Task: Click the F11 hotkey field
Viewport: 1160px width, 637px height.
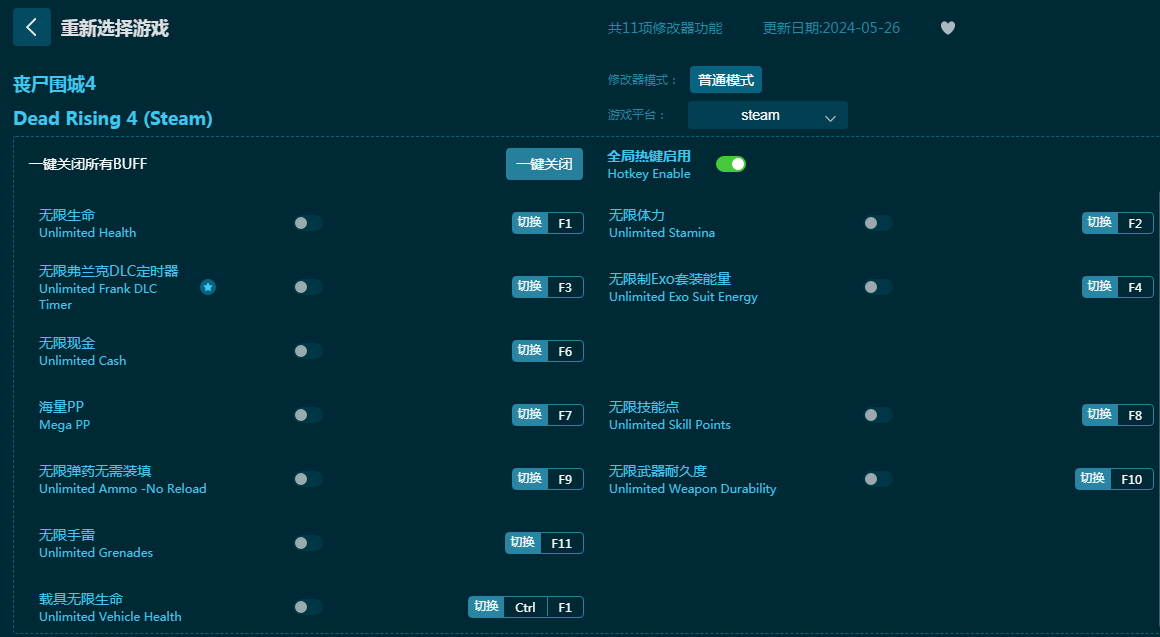Action: tap(562, 543)
